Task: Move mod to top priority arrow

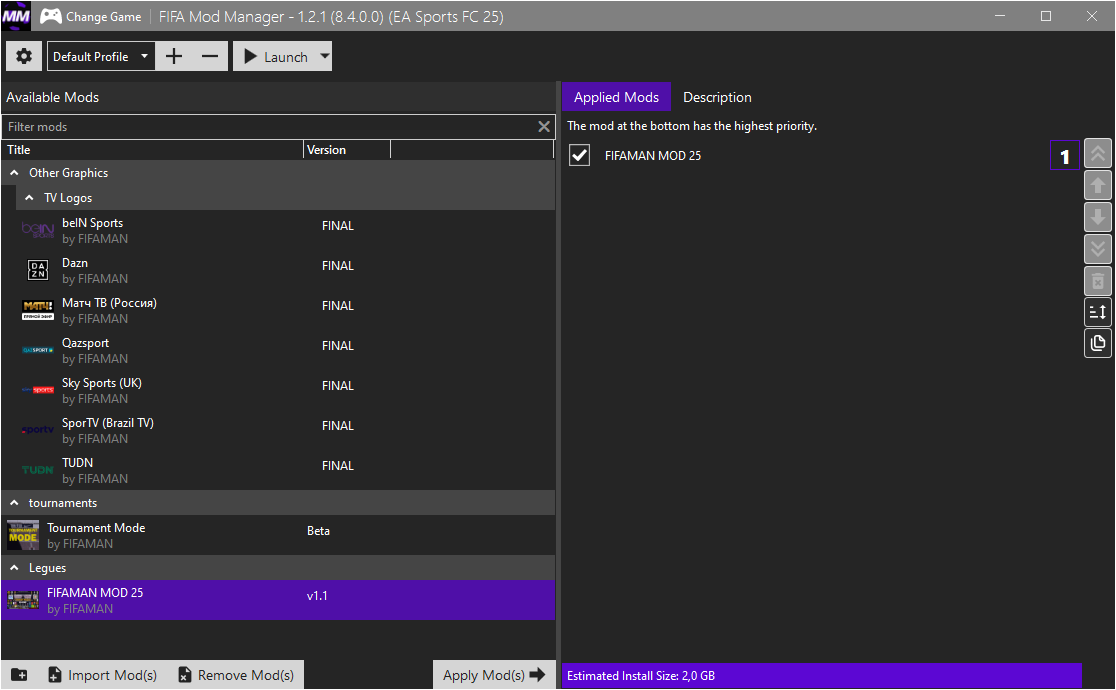Action: (1097, 154)
